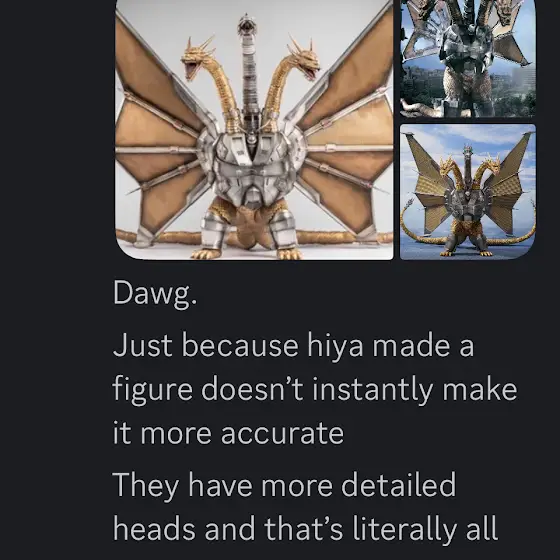Open the bottom-right blue sky figure image

(468, 192)
